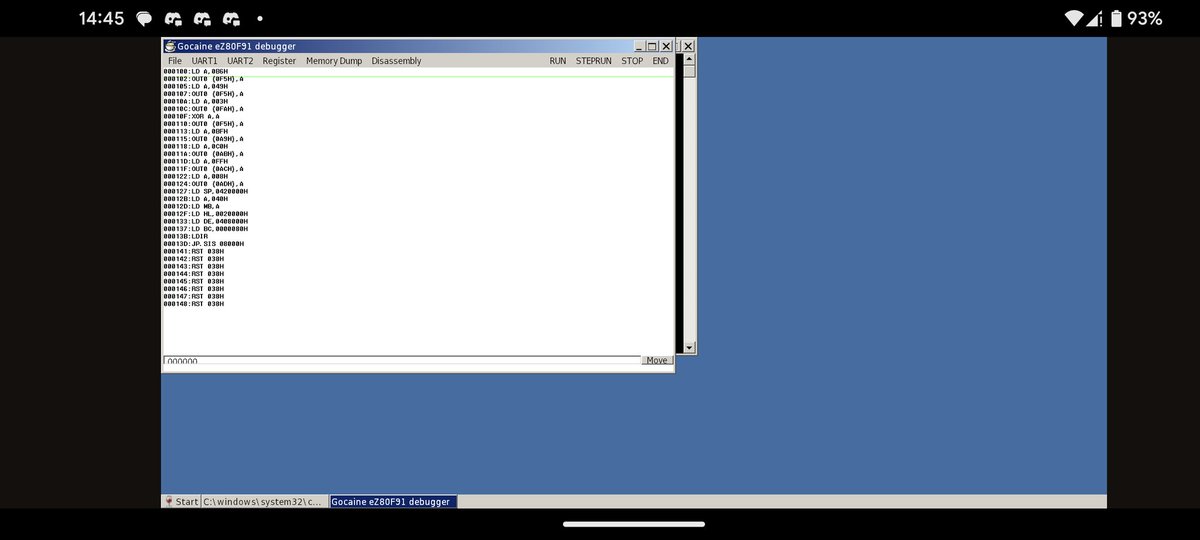Tap the chat notification icon in status bar
The height and width of the screenshot is (540, 1200).
tap(144, 19)
